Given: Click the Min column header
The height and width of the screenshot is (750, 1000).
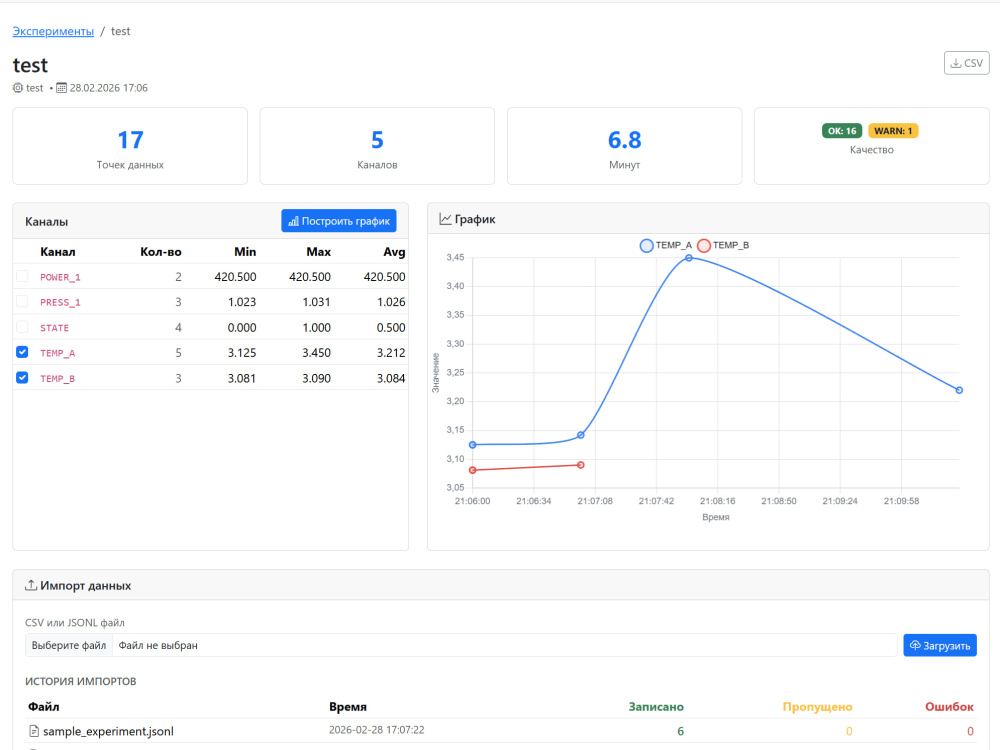Looking at the screenshot, I should (x=245, y=252).
